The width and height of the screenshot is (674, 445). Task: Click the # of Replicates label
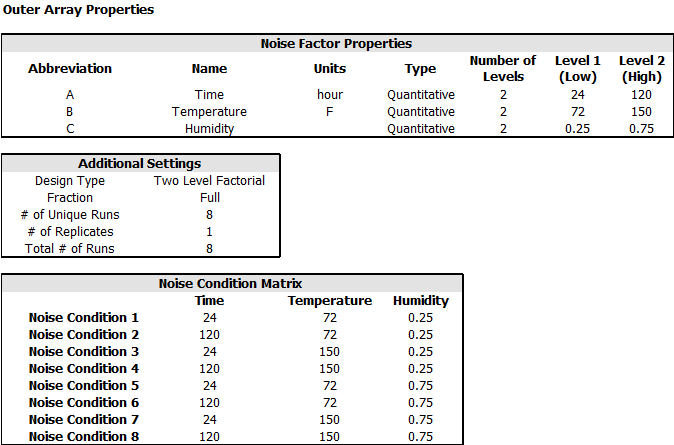70,232
